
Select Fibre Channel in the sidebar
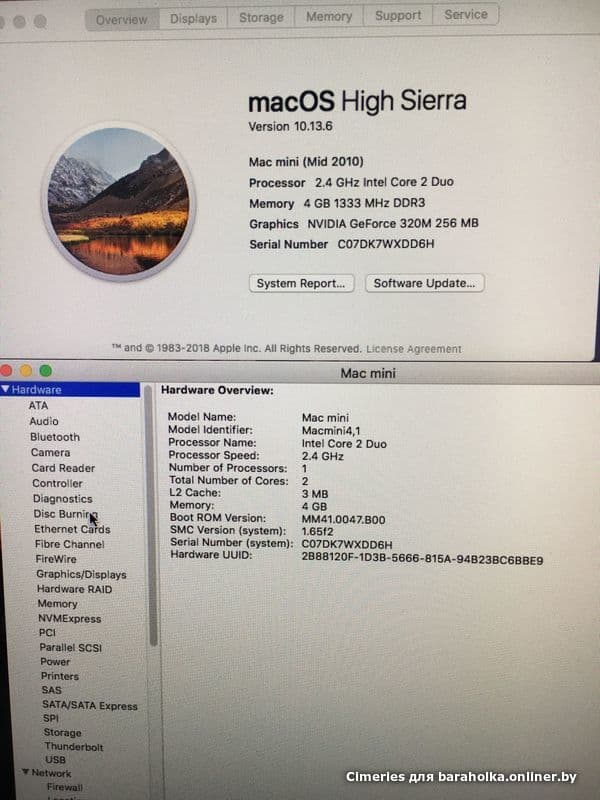(69, 544)
